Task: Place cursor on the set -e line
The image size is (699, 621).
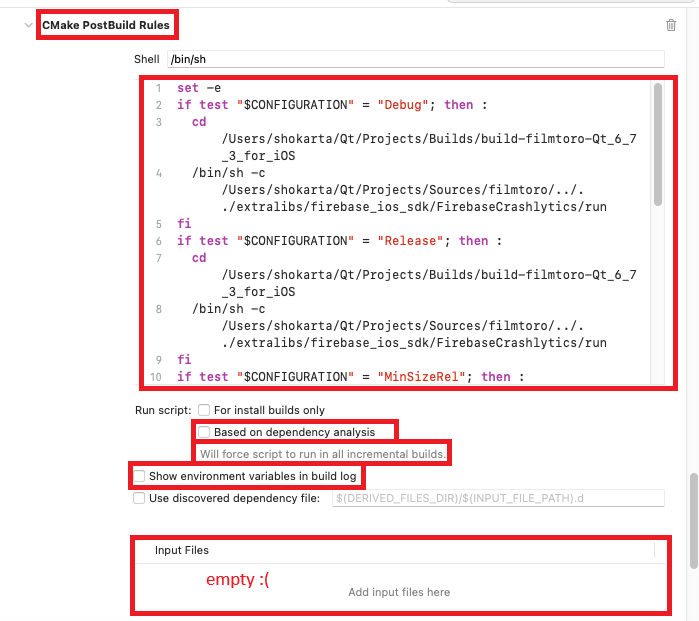Action: click(x=198, y=88)
